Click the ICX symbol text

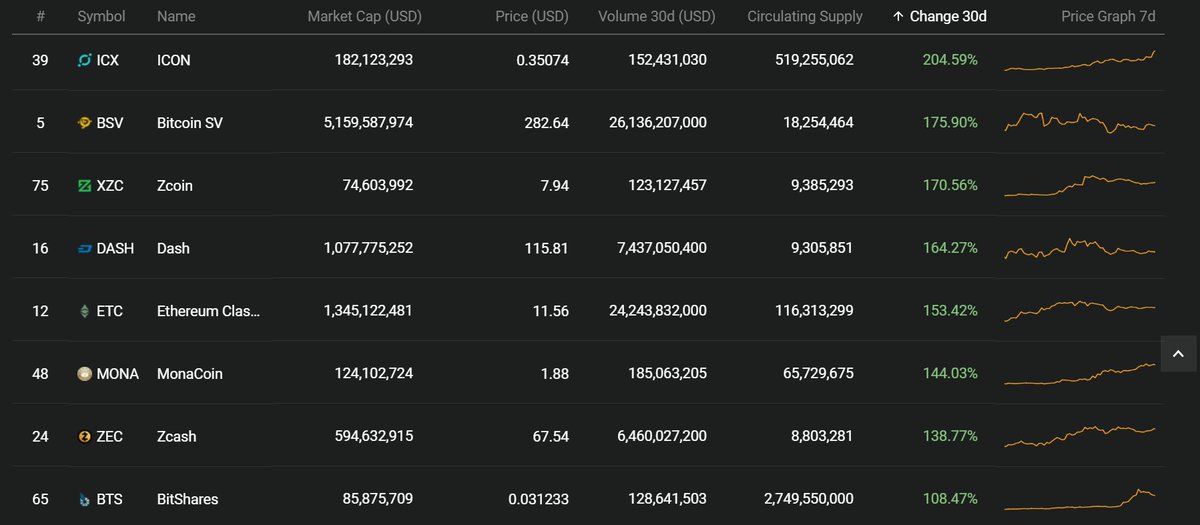pos(108,60)
